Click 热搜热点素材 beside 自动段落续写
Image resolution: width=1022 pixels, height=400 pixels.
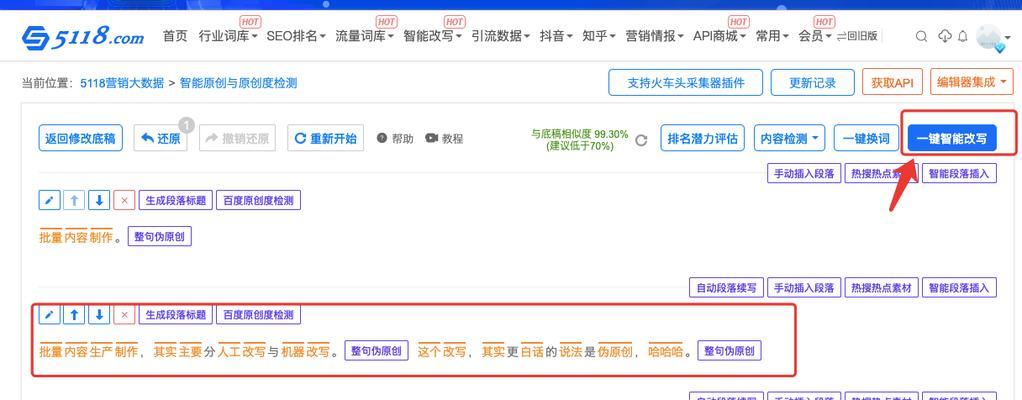click(x=881, y=287)
